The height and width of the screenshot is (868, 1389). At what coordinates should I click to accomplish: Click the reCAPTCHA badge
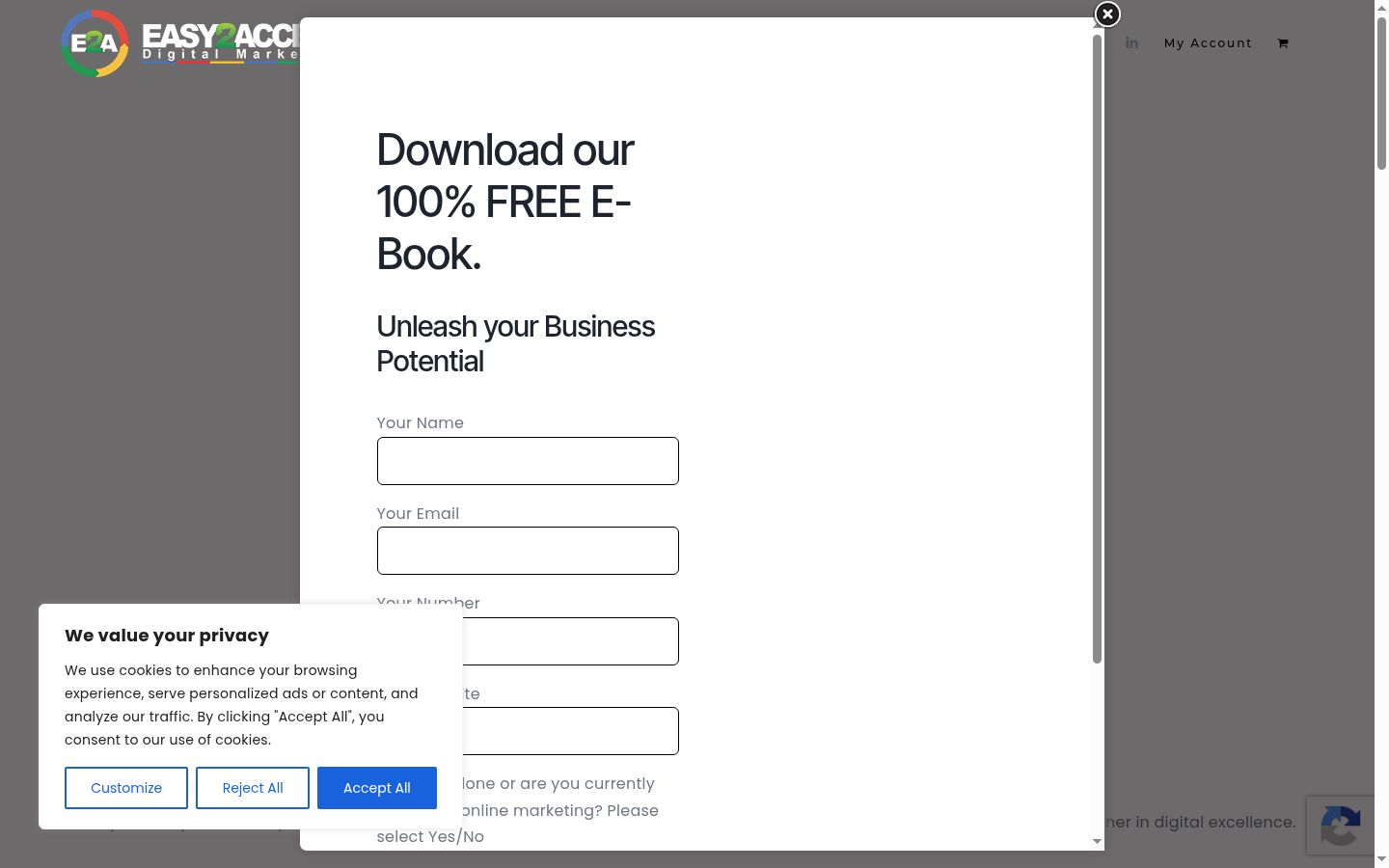[x=1341, y=826]
